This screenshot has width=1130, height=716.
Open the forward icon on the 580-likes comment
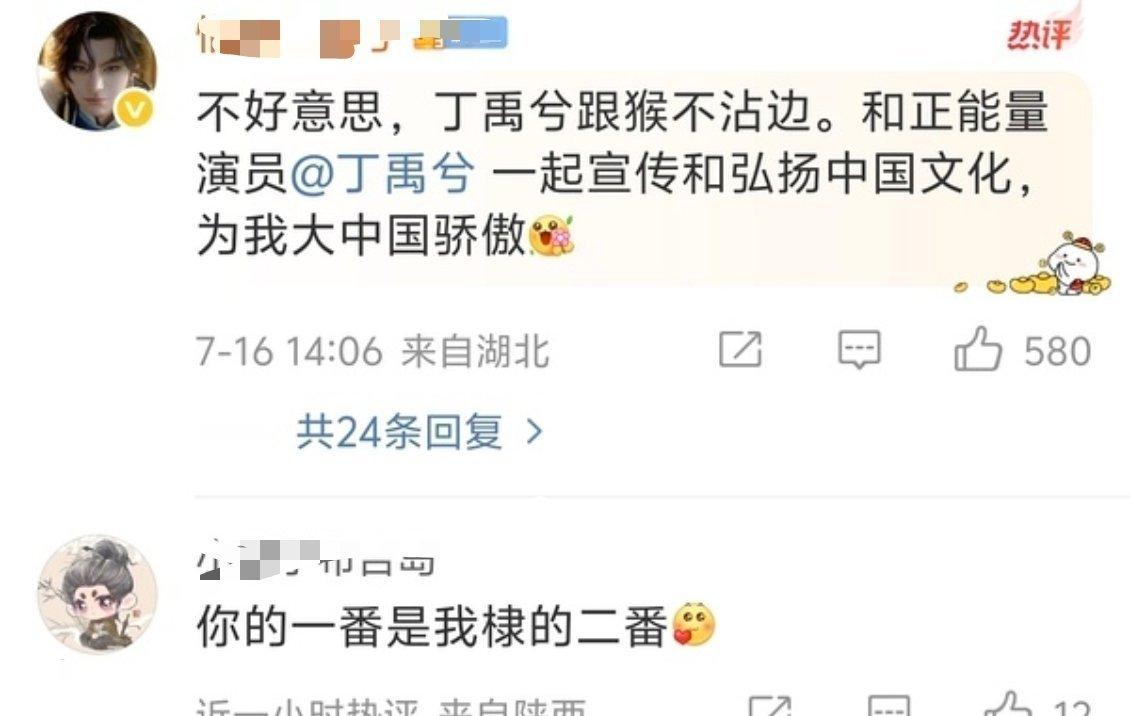point(740,349)
